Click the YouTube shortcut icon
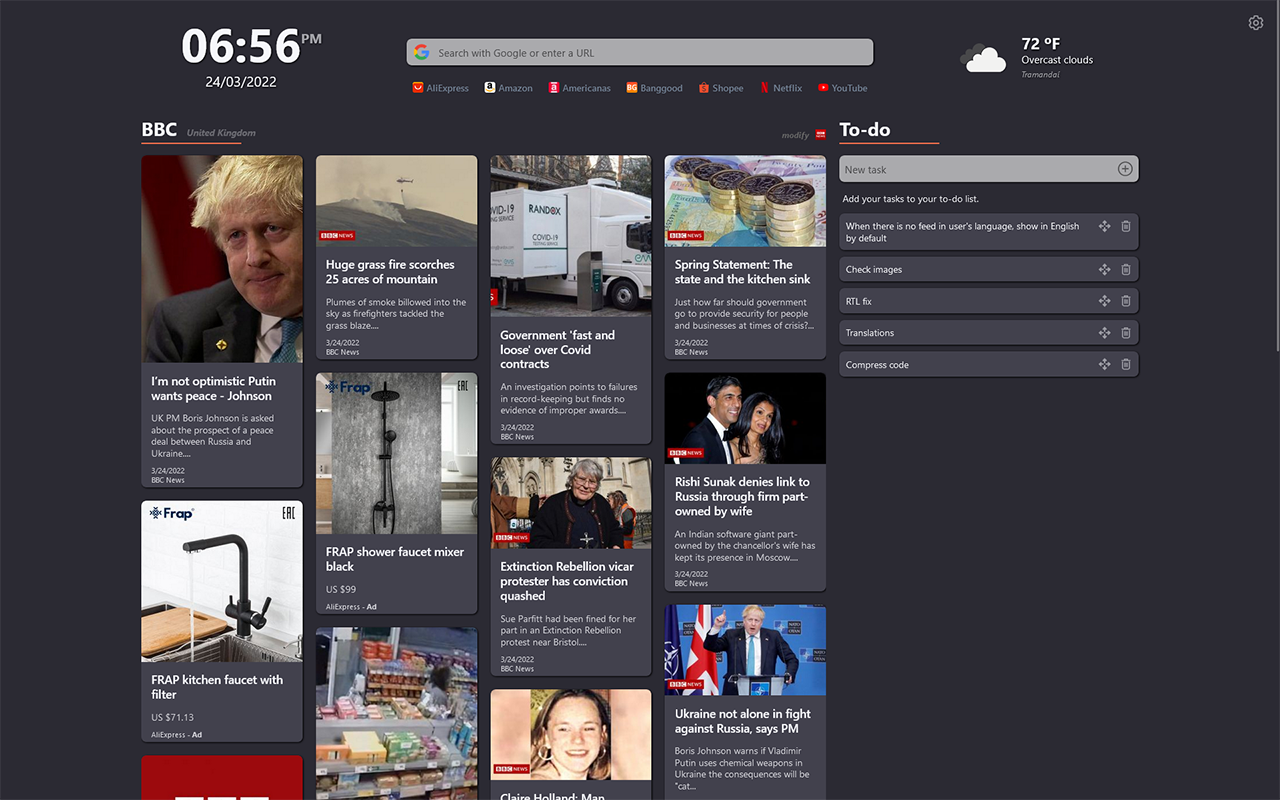1280x800 pixels. [x=823, y=88]
